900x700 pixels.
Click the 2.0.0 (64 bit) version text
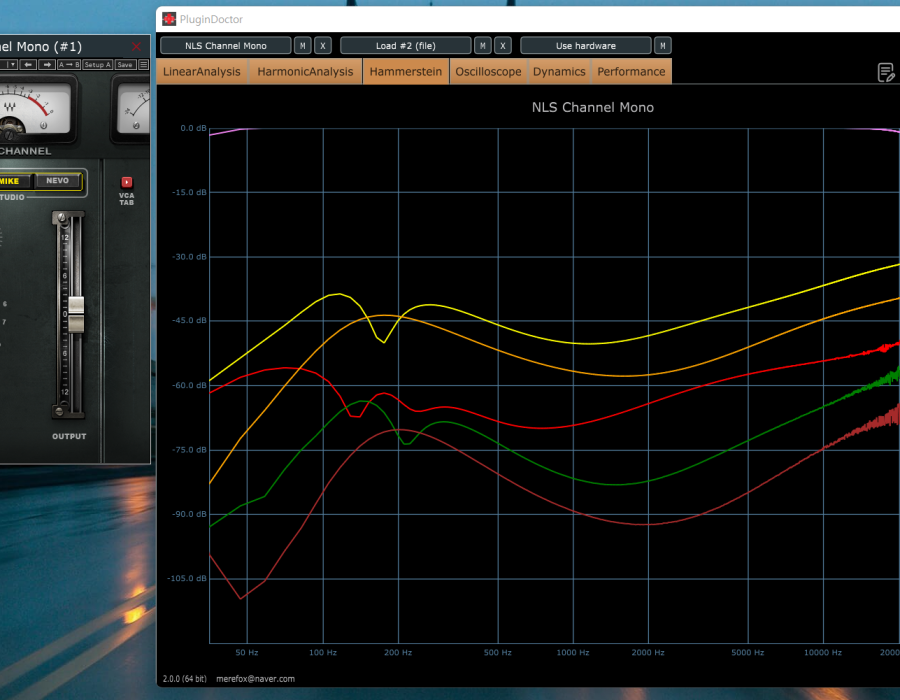tap(185, 679)
